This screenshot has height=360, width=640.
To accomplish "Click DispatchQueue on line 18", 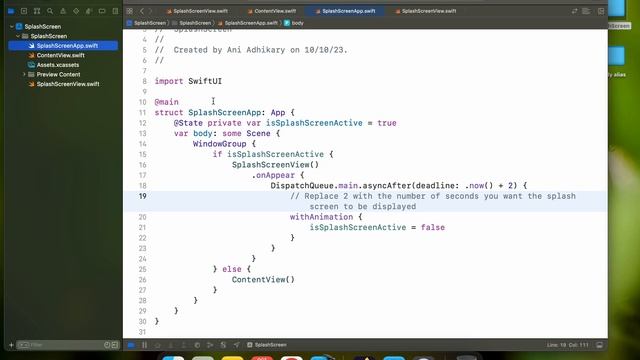I will click(302, 185).
